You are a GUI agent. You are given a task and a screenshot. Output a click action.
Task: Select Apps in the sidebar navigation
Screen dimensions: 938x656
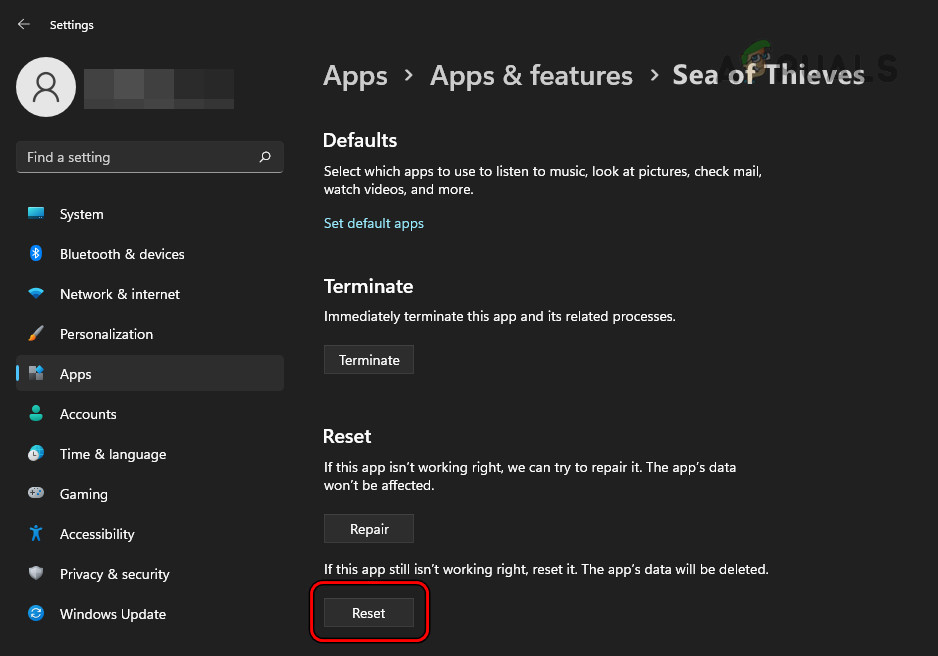(x=75, y=373)
